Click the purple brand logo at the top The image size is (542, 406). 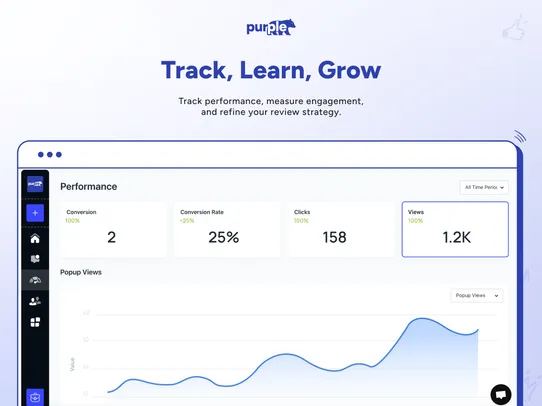coord(271,27)
